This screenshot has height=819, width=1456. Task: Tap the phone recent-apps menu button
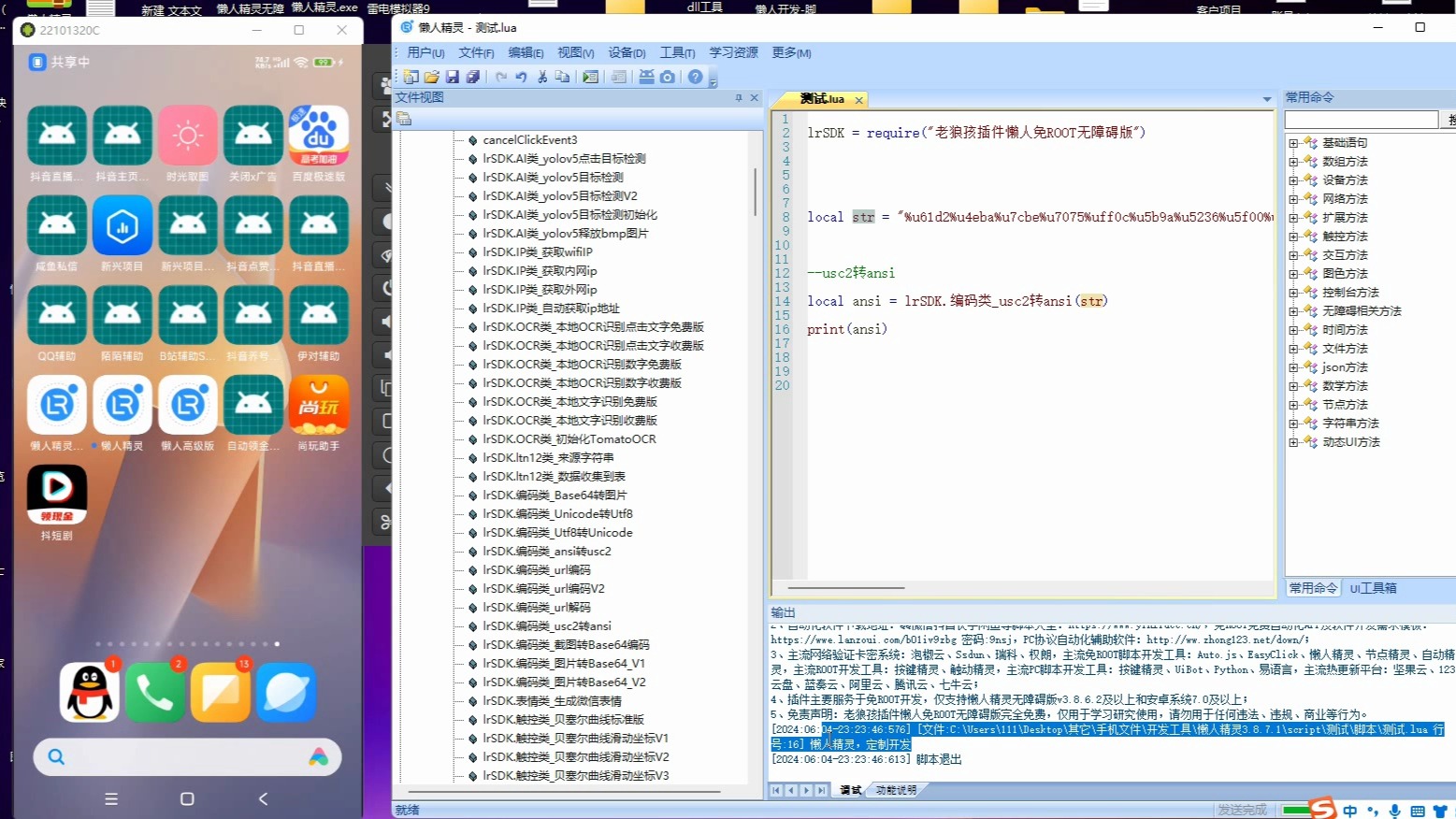111,798
